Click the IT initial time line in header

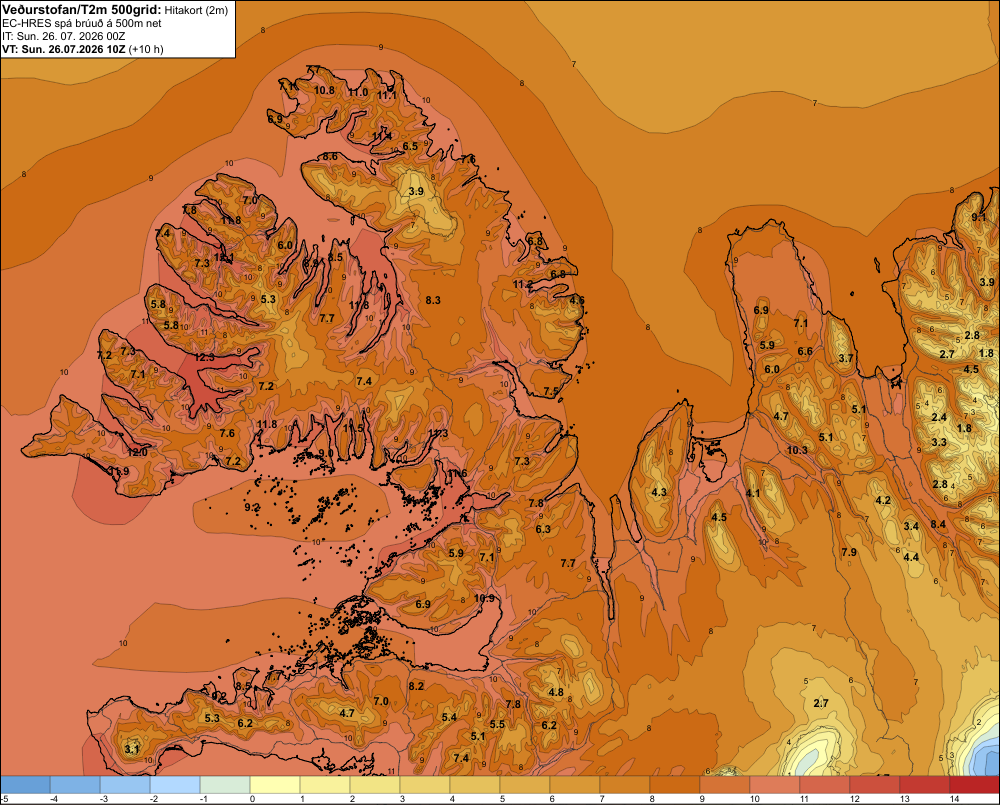[x=64, y=36]
